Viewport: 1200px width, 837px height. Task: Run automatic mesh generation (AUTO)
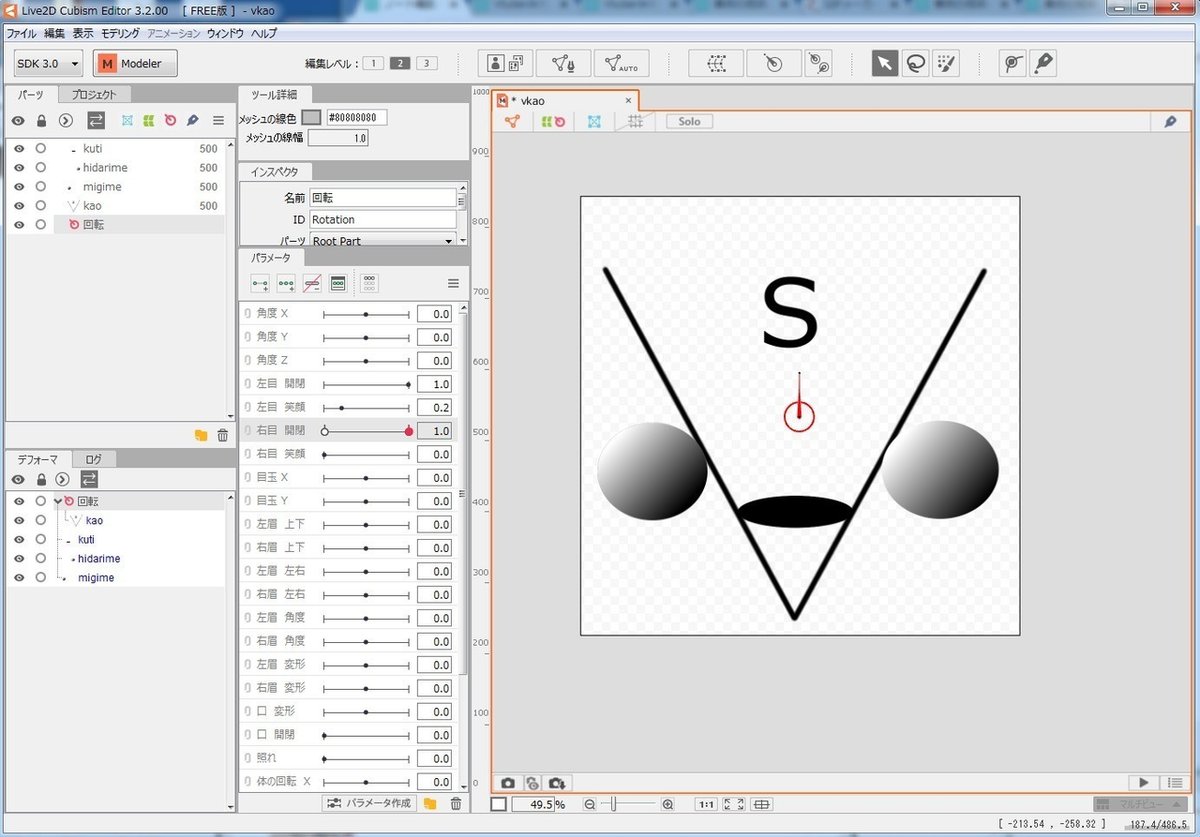[x=621, y=64]
